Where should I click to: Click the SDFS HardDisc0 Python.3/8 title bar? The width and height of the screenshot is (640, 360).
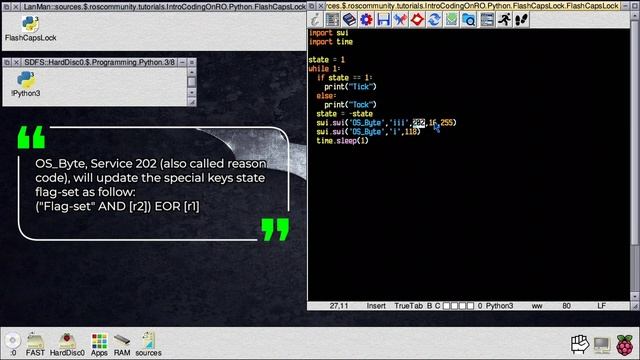(99, 62)
